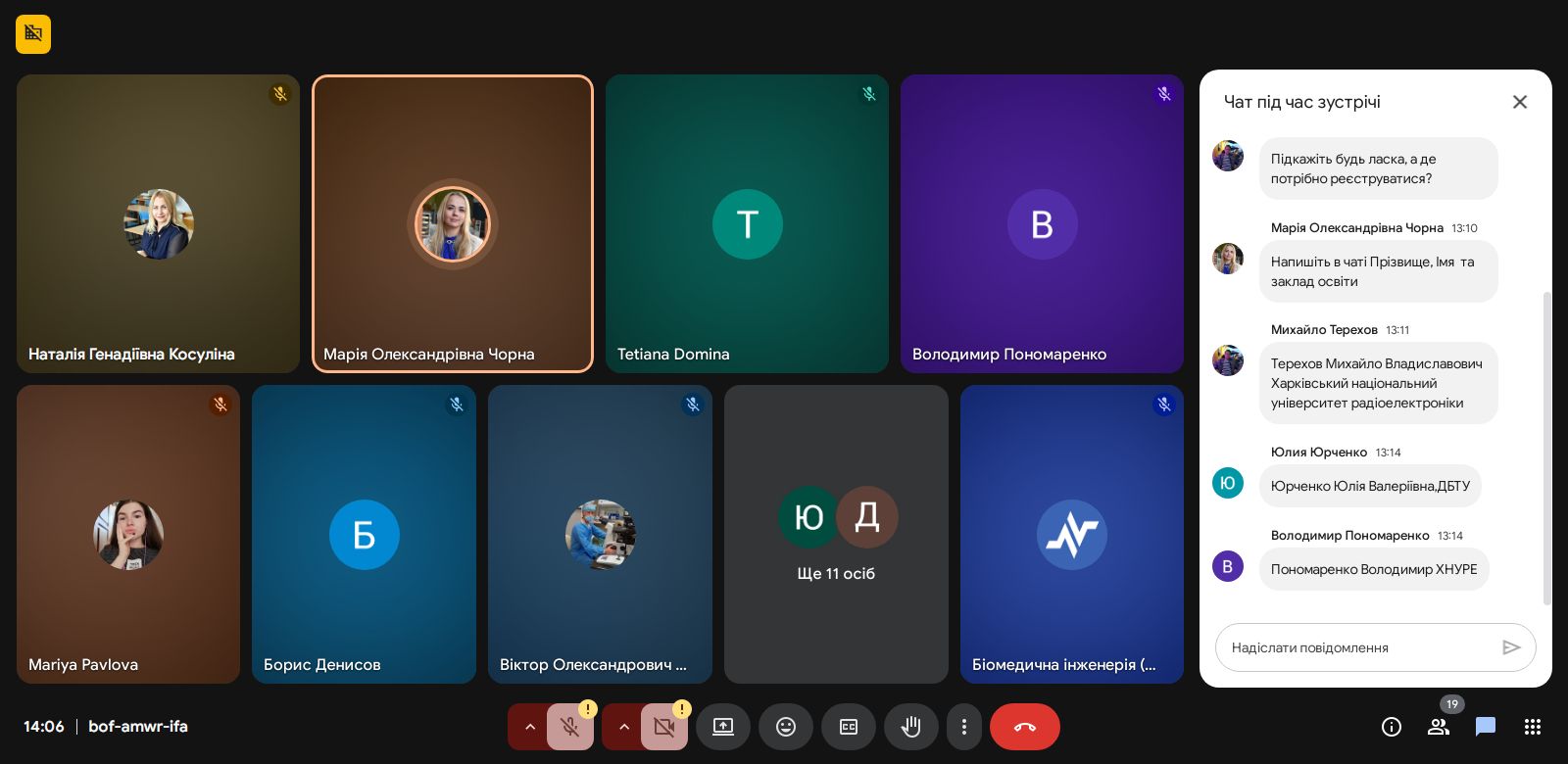Open the activities grid icon
The height and width of the screenshot is (764, 1568).
(1533, 727)
